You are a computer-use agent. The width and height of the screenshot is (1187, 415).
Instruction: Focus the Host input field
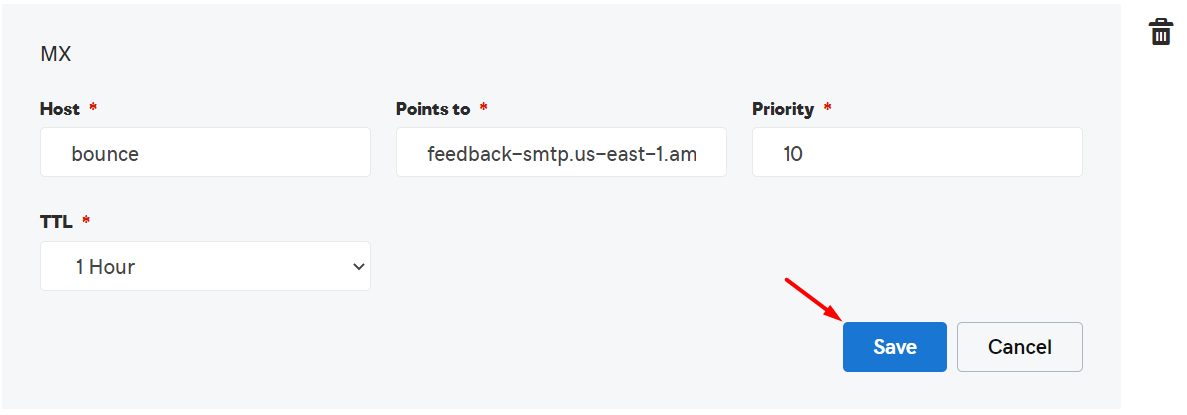[205, 153]
